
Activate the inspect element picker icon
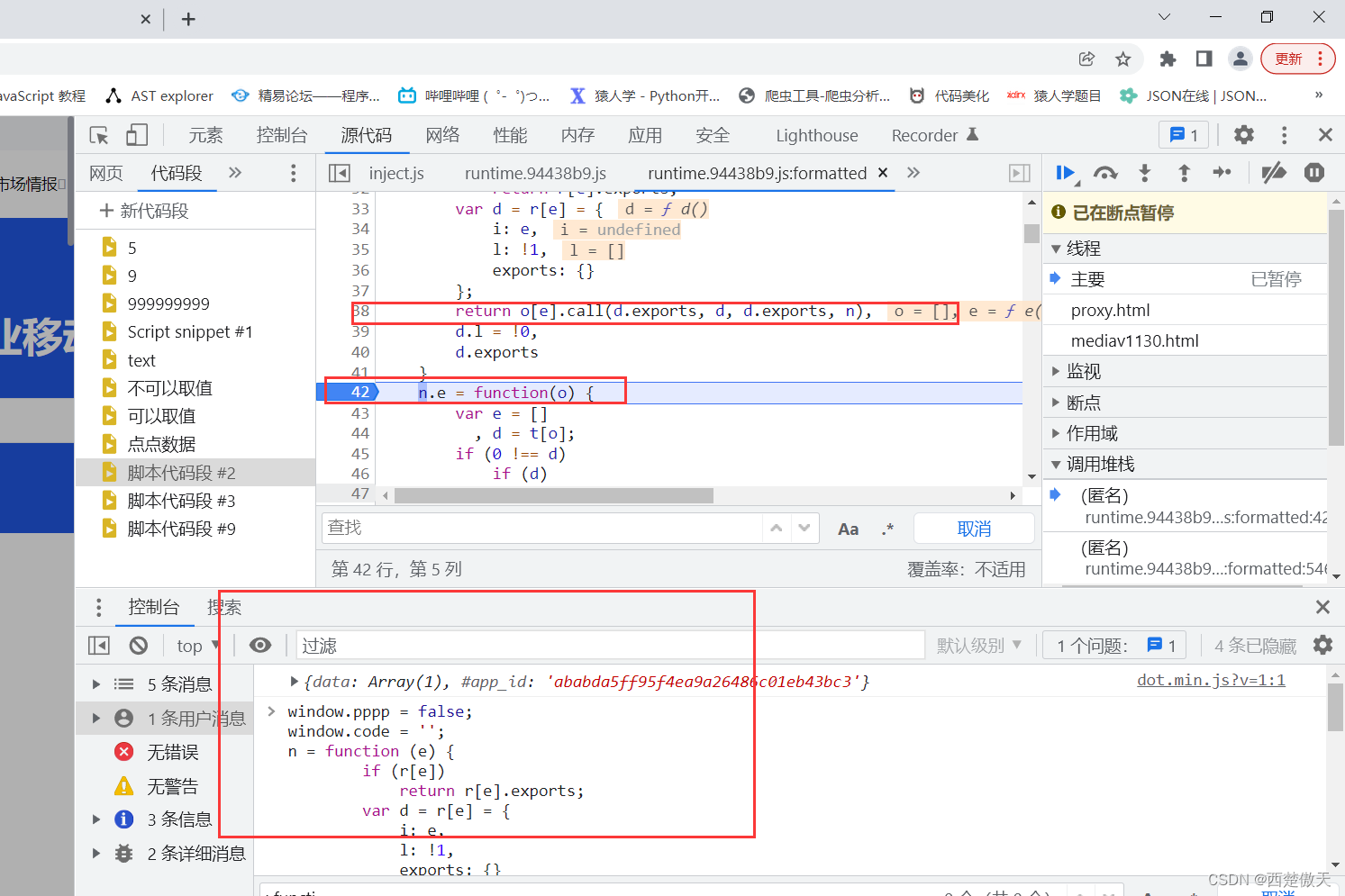click(x=99, y=135)
